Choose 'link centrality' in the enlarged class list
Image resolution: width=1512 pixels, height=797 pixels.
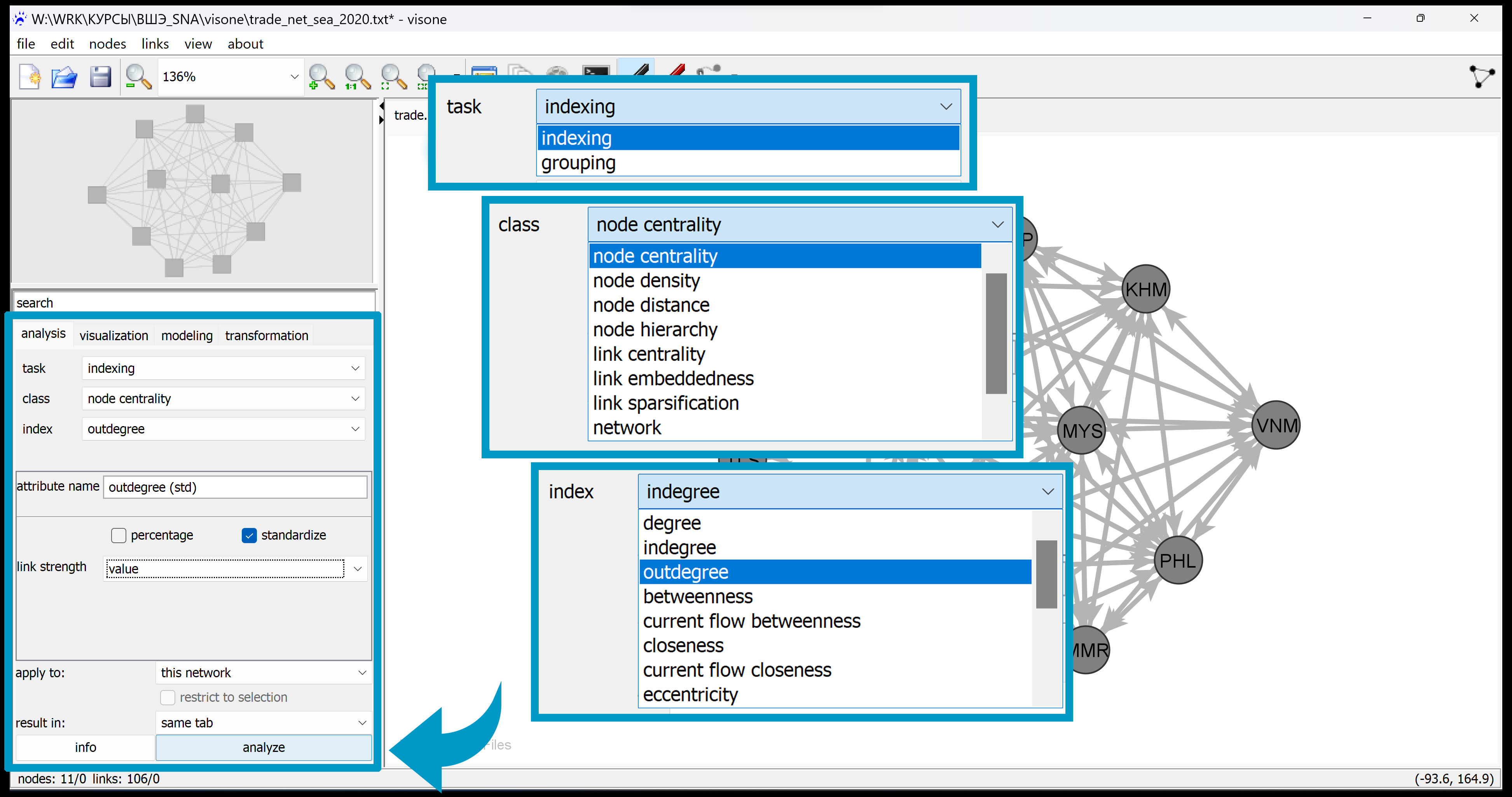(x=785, y=355)
